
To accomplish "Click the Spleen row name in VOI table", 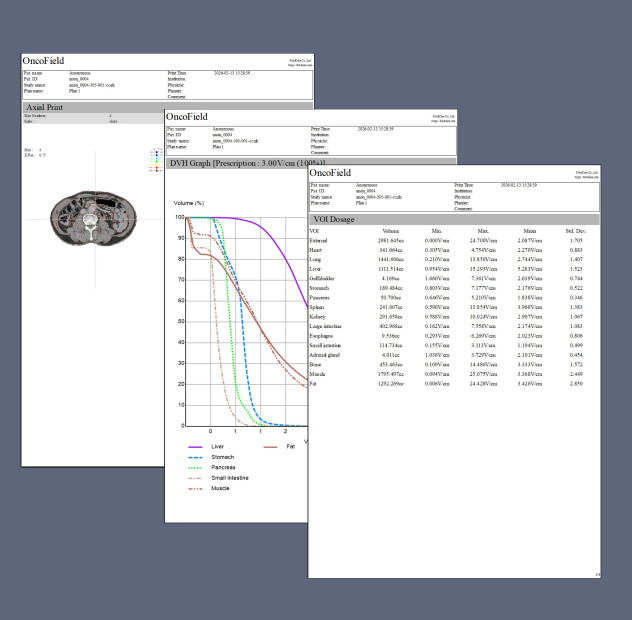I will (316, 307).
